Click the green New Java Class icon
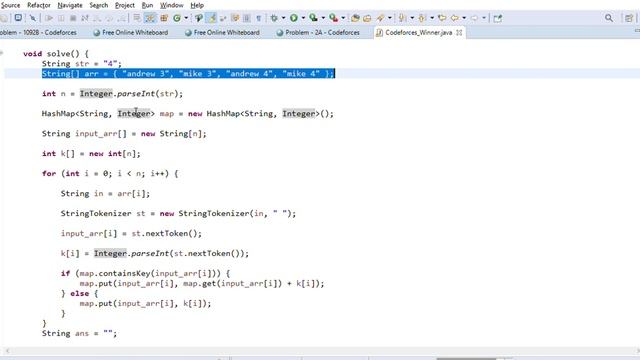Screen dimensions: 640x360 (177, 18)
